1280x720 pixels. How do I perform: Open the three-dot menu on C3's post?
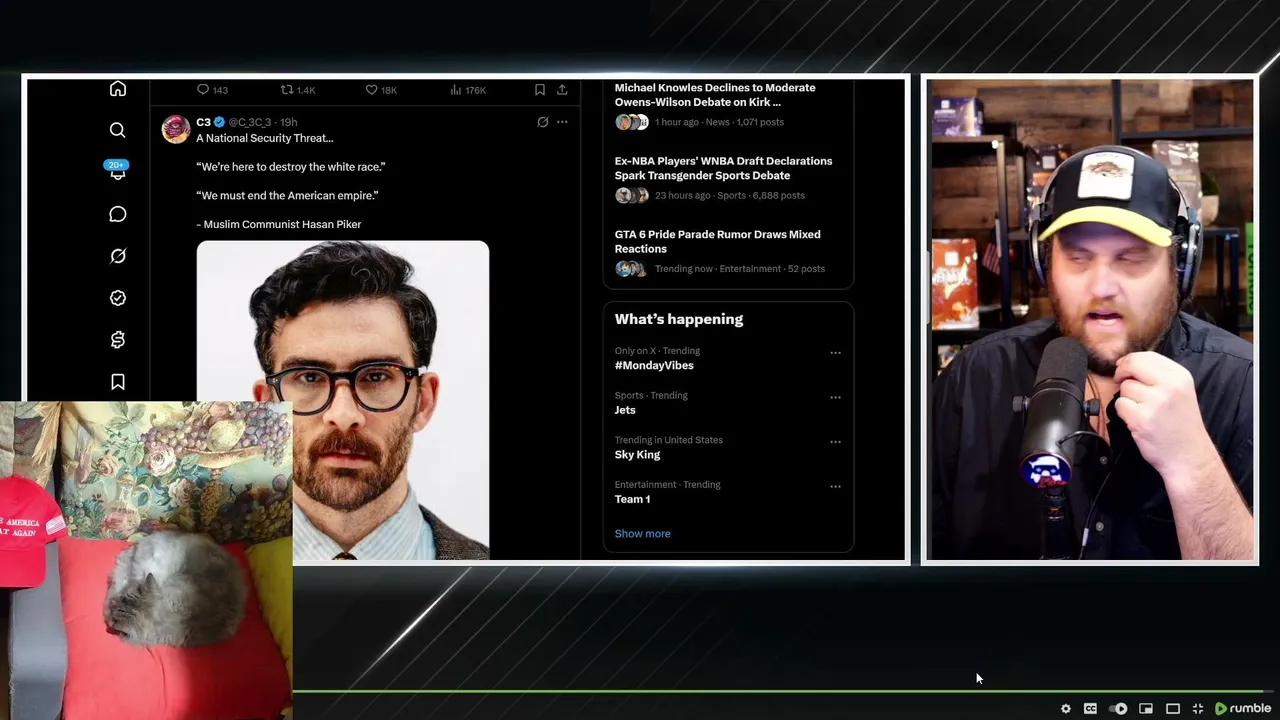point(562,122)
